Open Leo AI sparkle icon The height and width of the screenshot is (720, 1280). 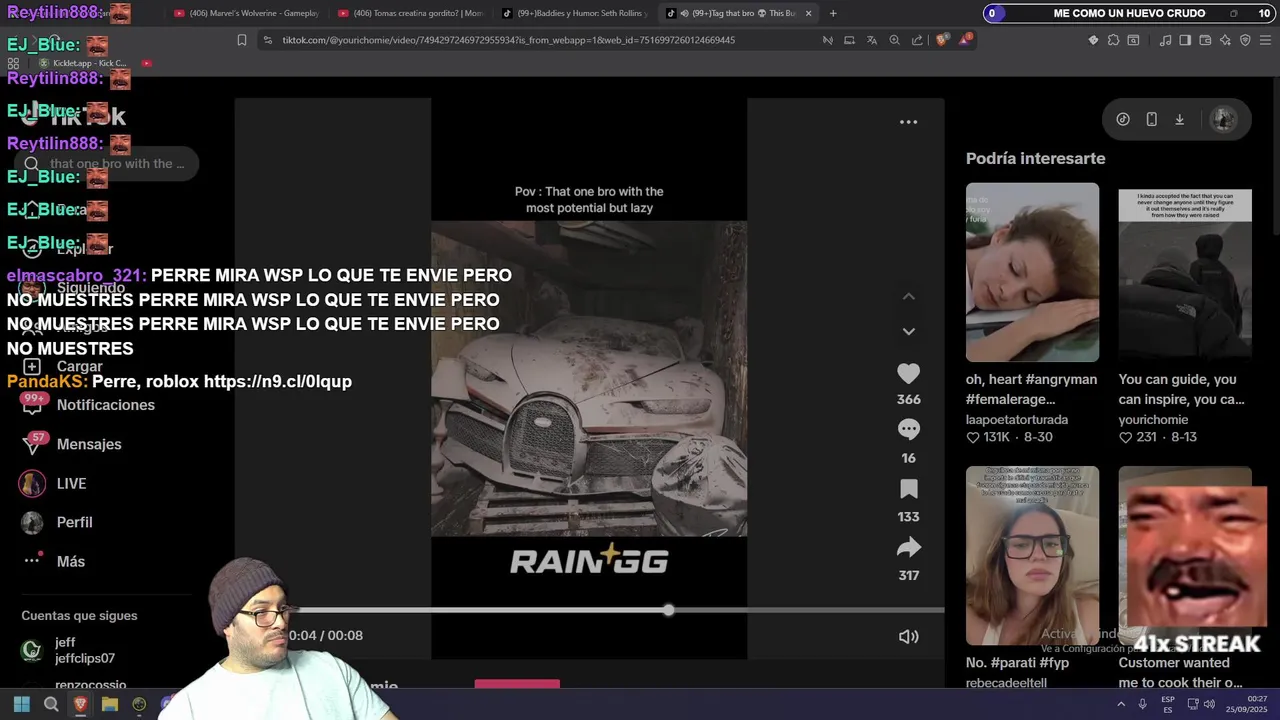click(x=1225, y=40)
